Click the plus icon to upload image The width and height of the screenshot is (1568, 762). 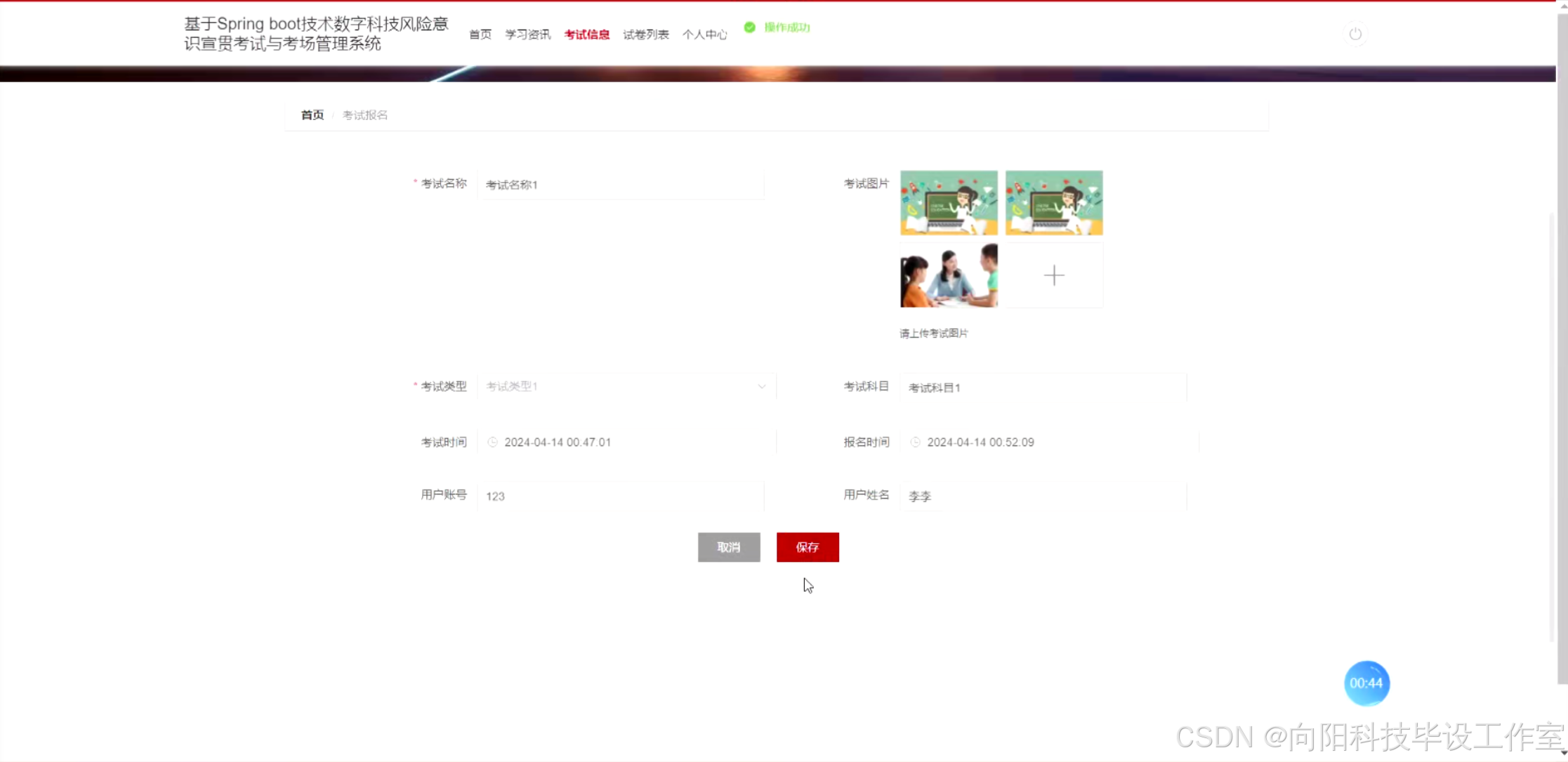point(1053,275)
